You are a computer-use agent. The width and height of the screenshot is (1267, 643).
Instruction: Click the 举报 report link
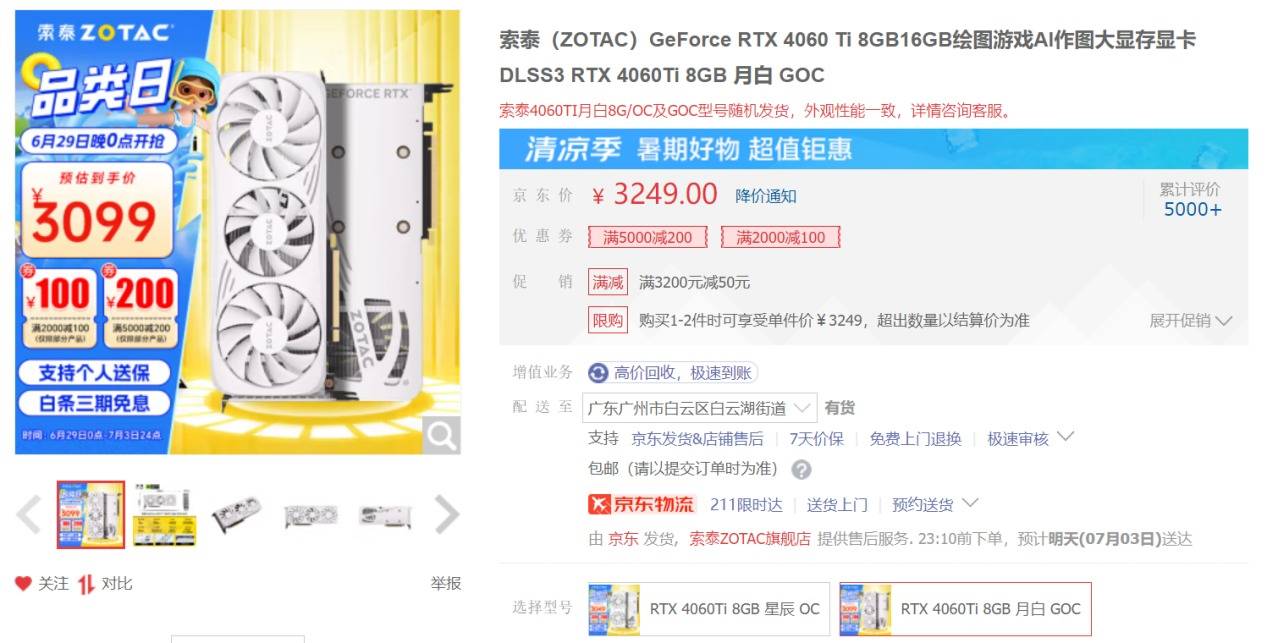point(446,583)
